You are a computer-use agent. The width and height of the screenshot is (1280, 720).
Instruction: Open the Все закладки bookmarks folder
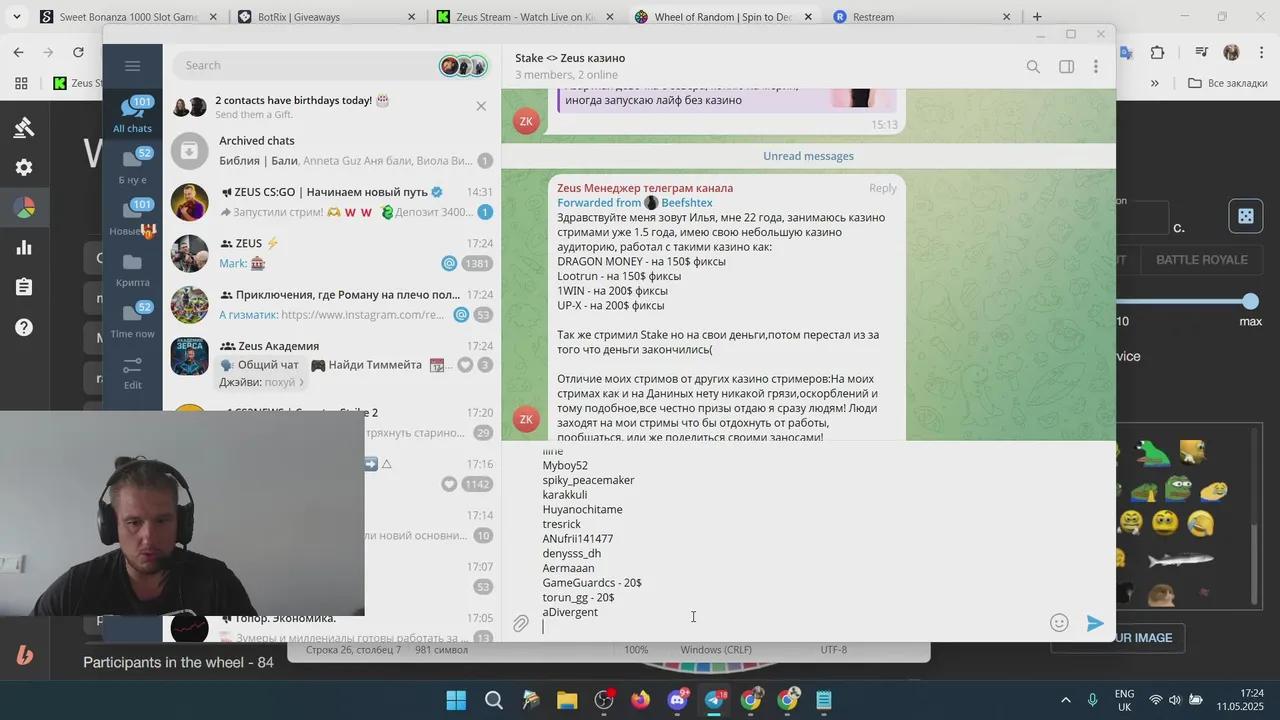tap(1228, 83)
